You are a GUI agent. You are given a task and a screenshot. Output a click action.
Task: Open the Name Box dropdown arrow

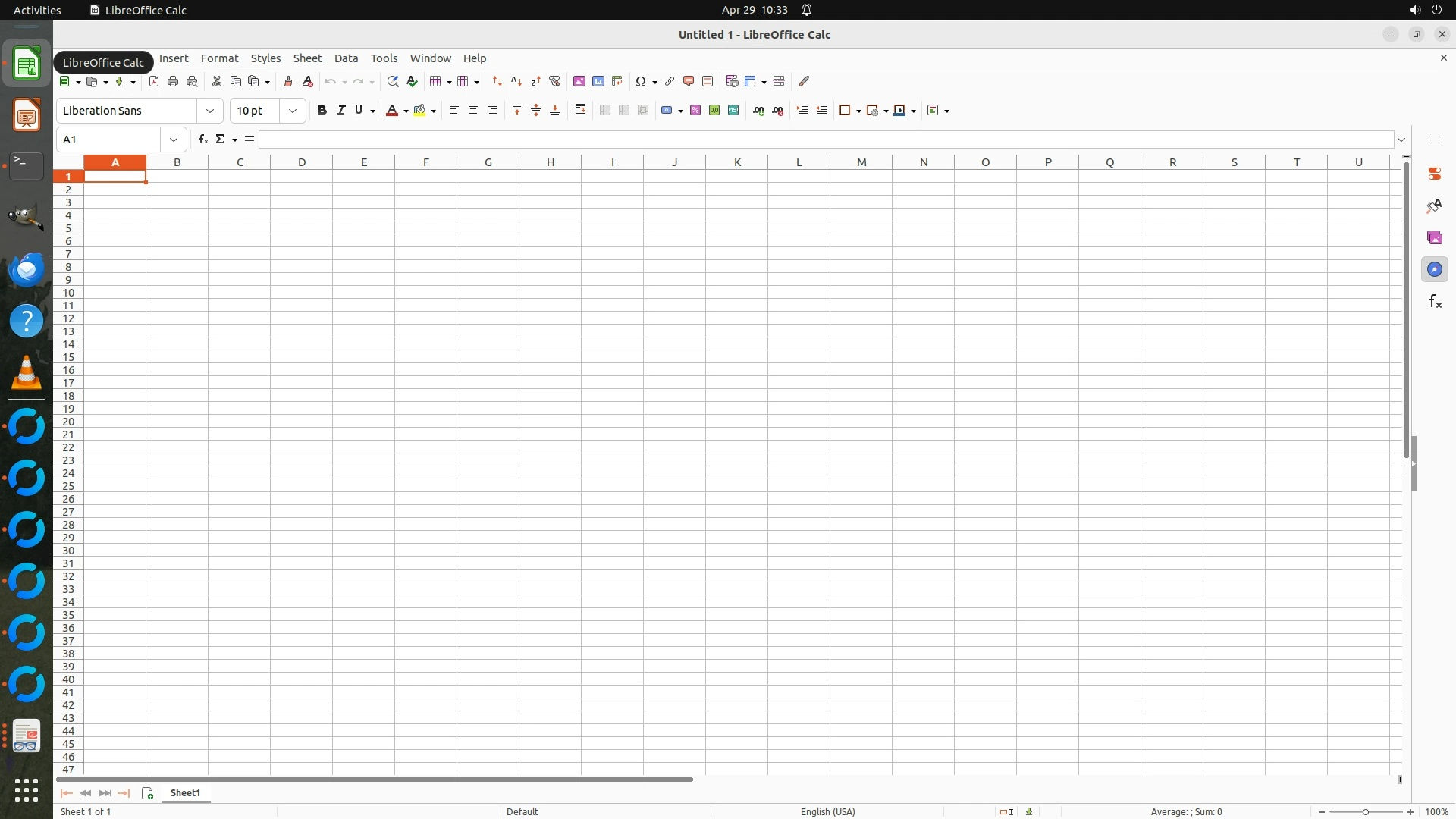point(174,140)
